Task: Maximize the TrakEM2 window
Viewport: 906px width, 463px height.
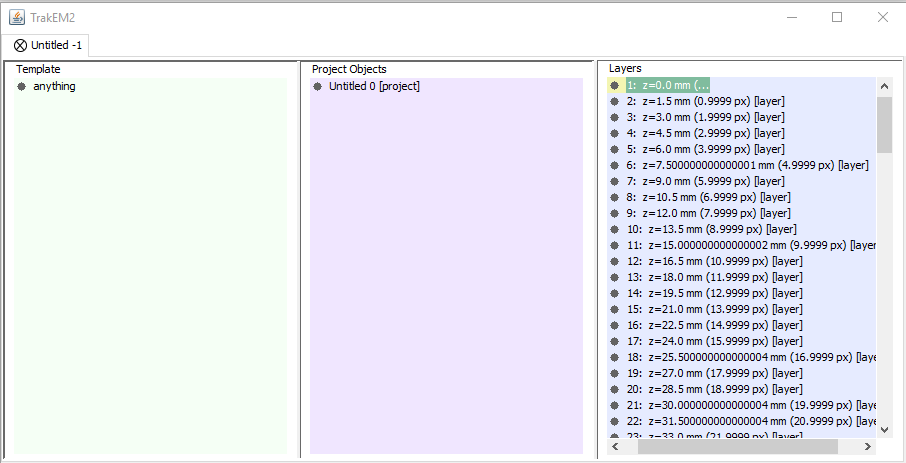Action: (x=837, y=17)
